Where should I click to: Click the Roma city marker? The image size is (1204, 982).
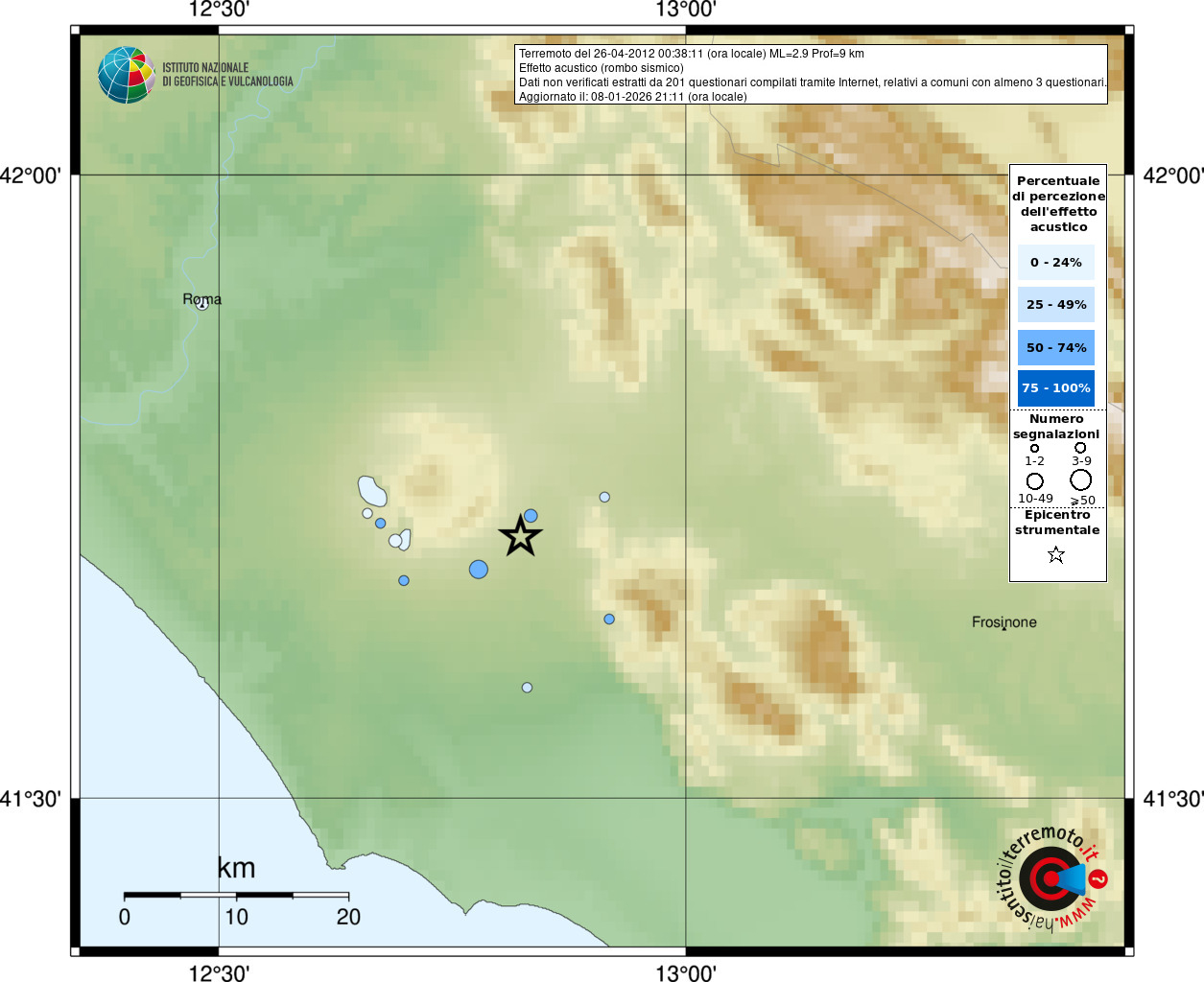pos(201,305)
